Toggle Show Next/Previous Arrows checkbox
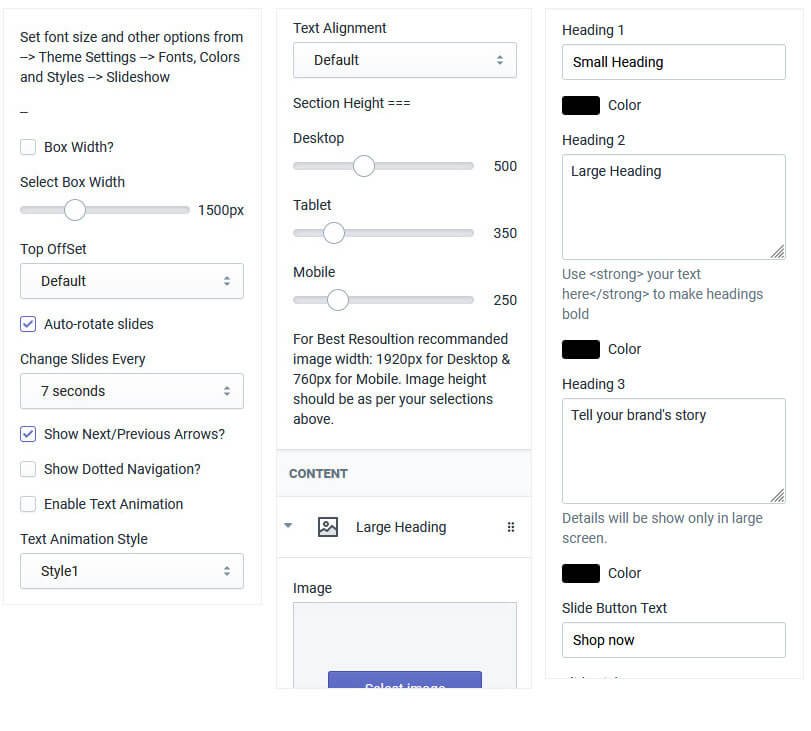This screenshot has width=811, height=731. point(28,434)
